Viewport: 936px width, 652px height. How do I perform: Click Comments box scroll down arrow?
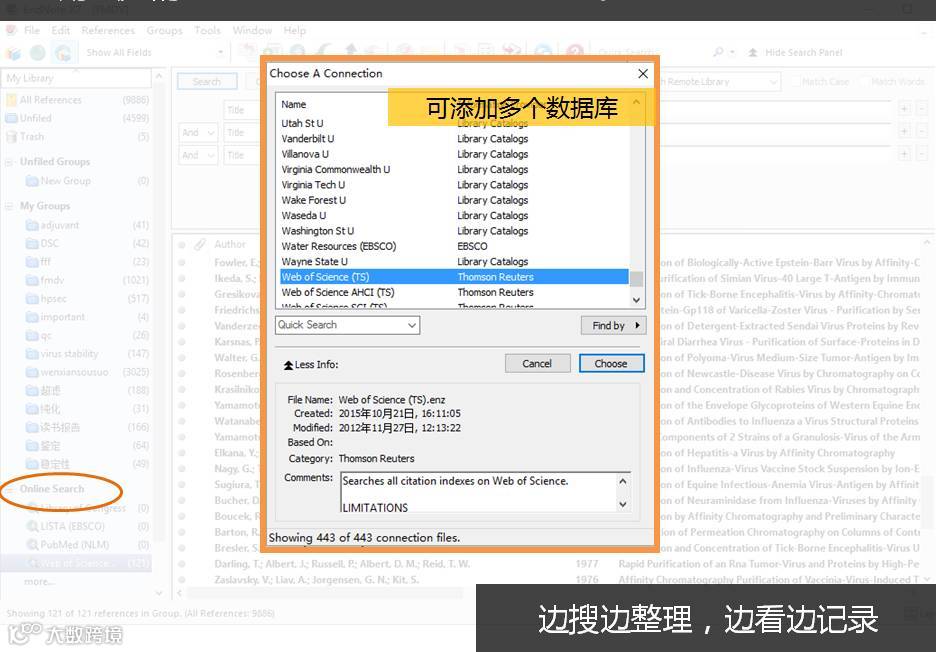click(623, 505)
